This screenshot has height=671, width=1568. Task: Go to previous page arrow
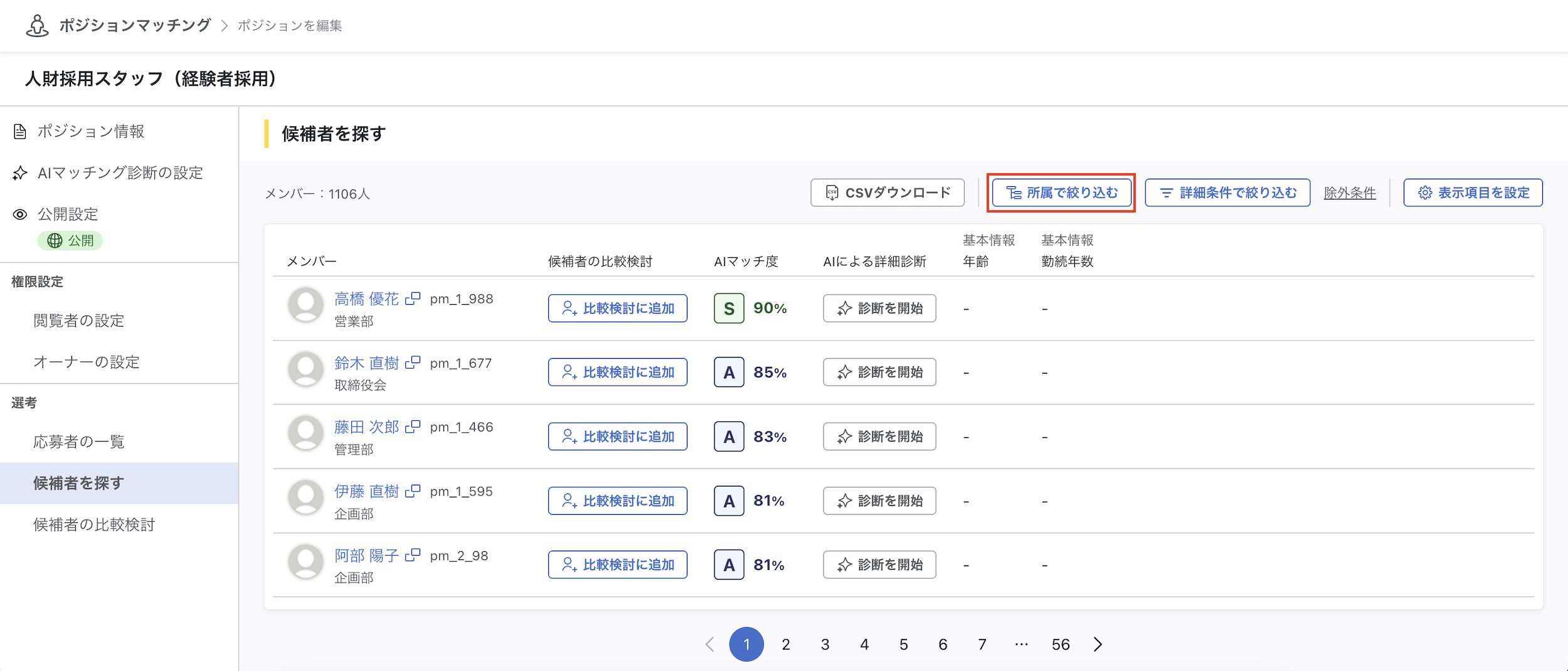709,644
